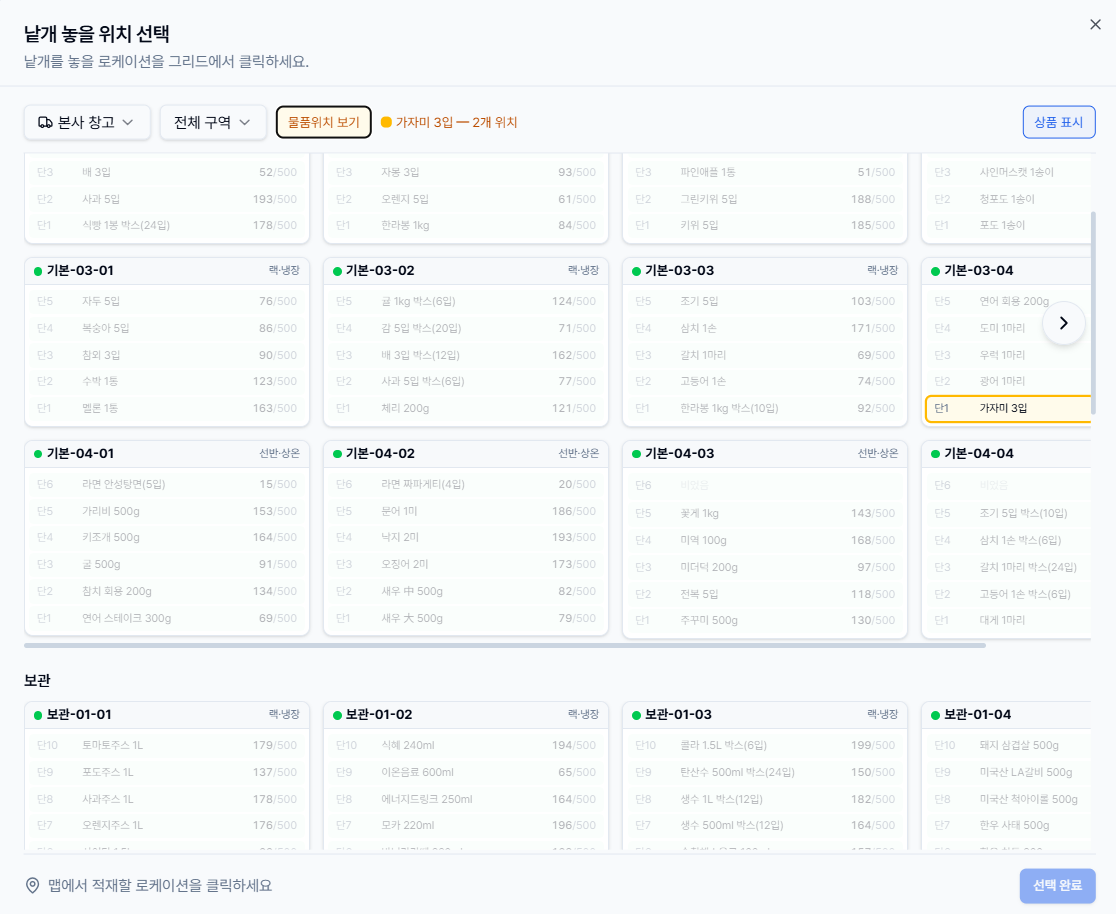The image size is (1116, 914).
Task: Click the green status dot of 기본-03-01
Action: point(38,271)
